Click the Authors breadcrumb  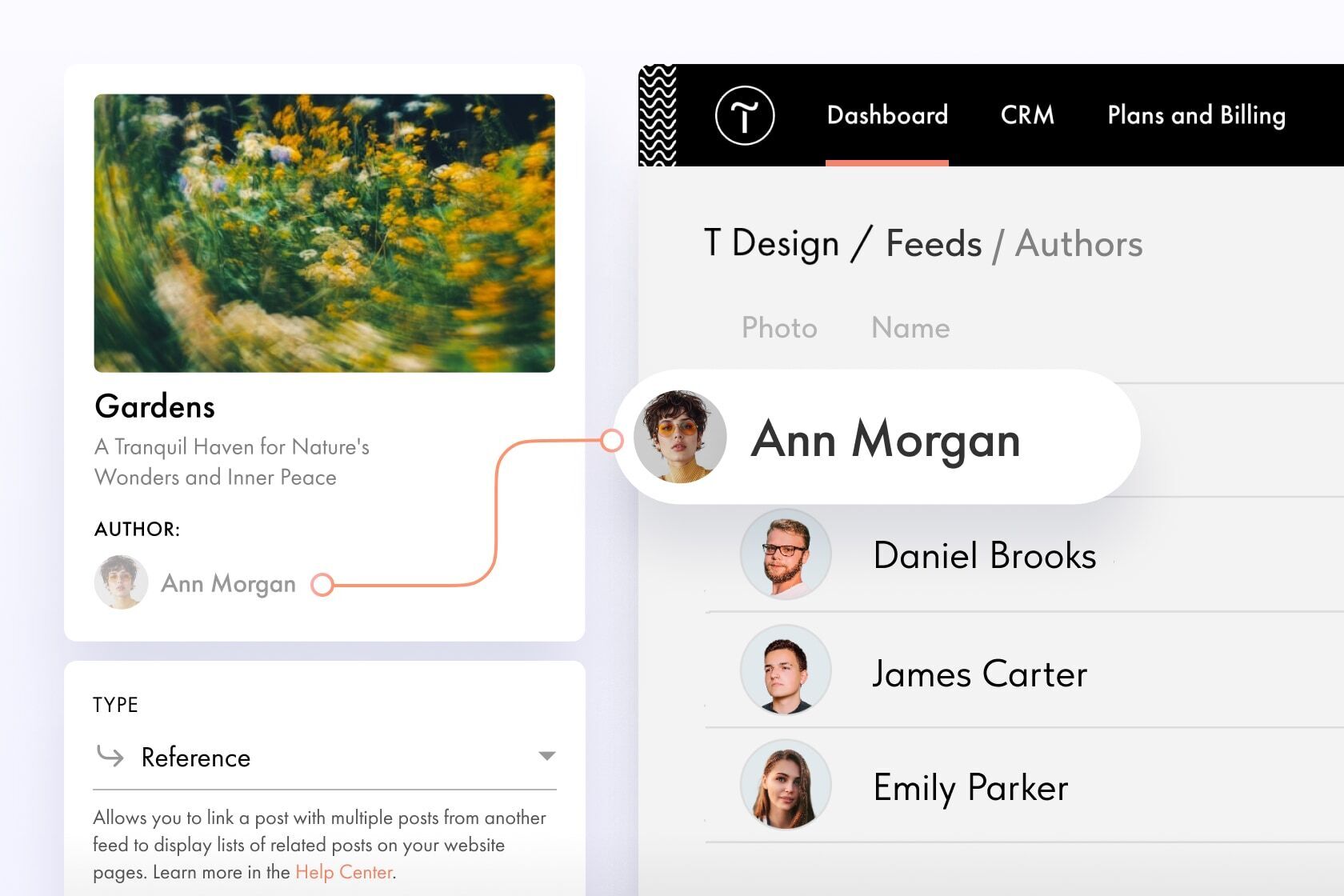[1078, 243]
